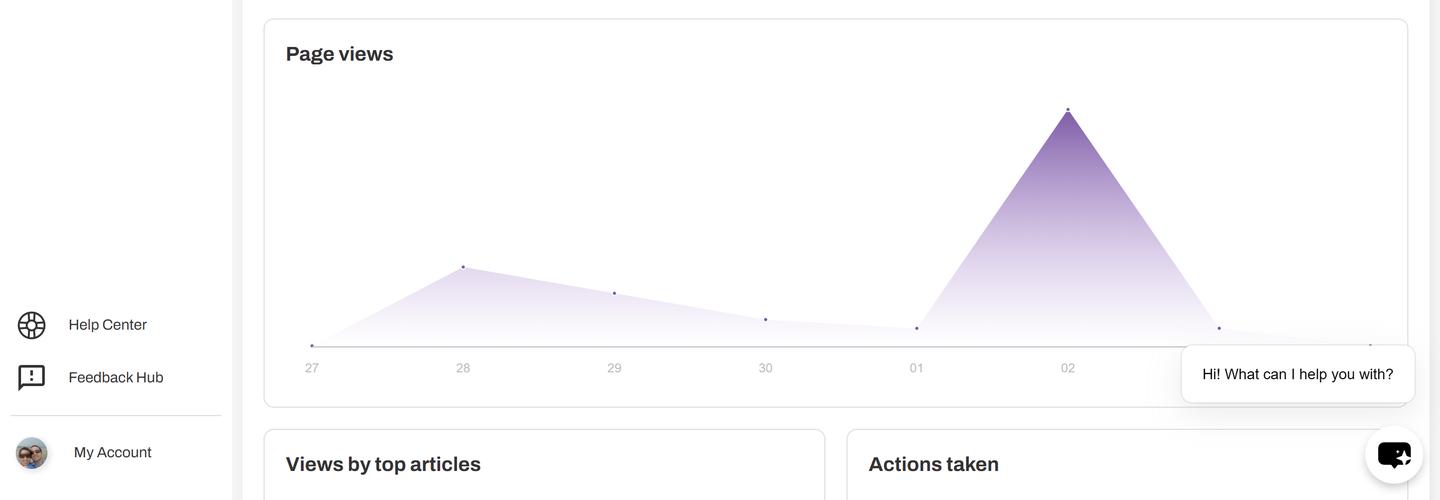Click the "30" x-axis label
1440x500 pixels.
[x=766, y=368]
